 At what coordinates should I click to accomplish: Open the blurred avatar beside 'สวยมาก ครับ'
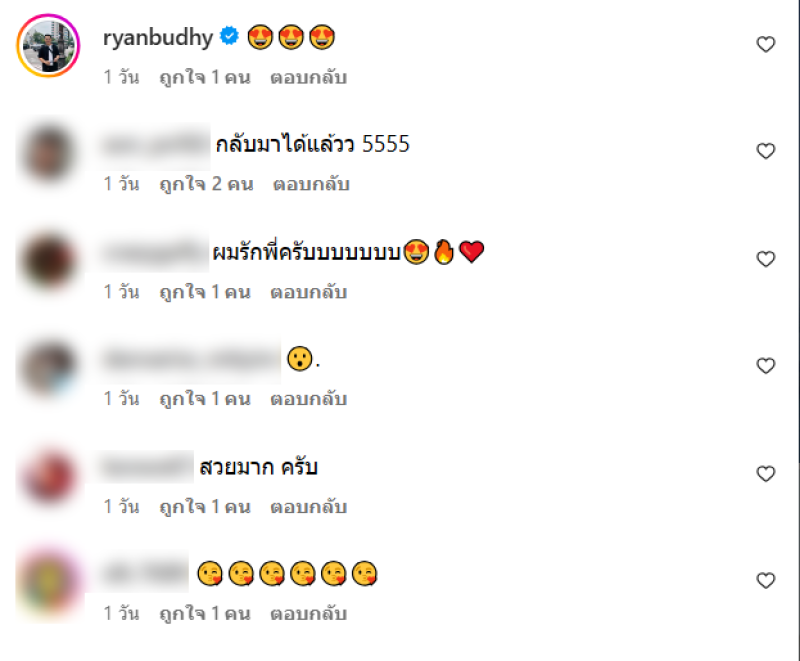click(48, 475)
